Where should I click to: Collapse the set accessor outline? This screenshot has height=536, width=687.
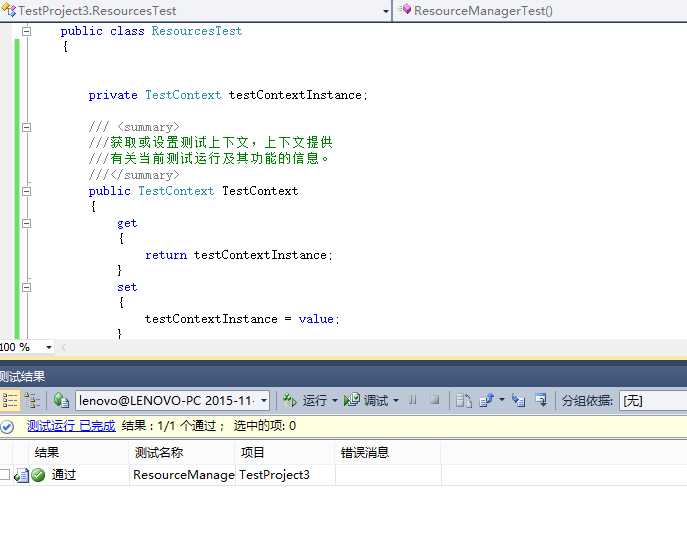point(27,288)
